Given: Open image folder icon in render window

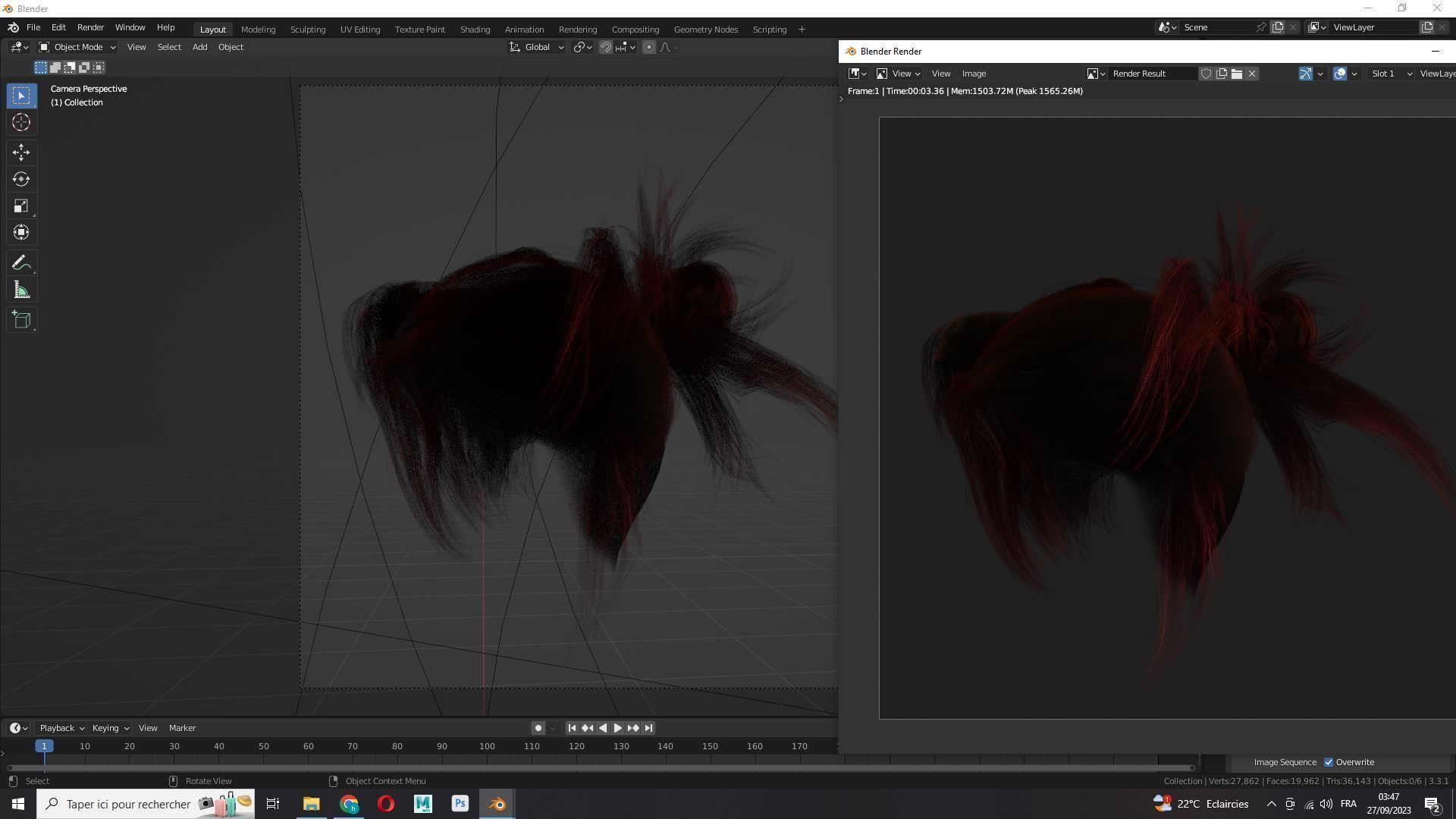Looking at the screenshot, I should [1236, 74].
